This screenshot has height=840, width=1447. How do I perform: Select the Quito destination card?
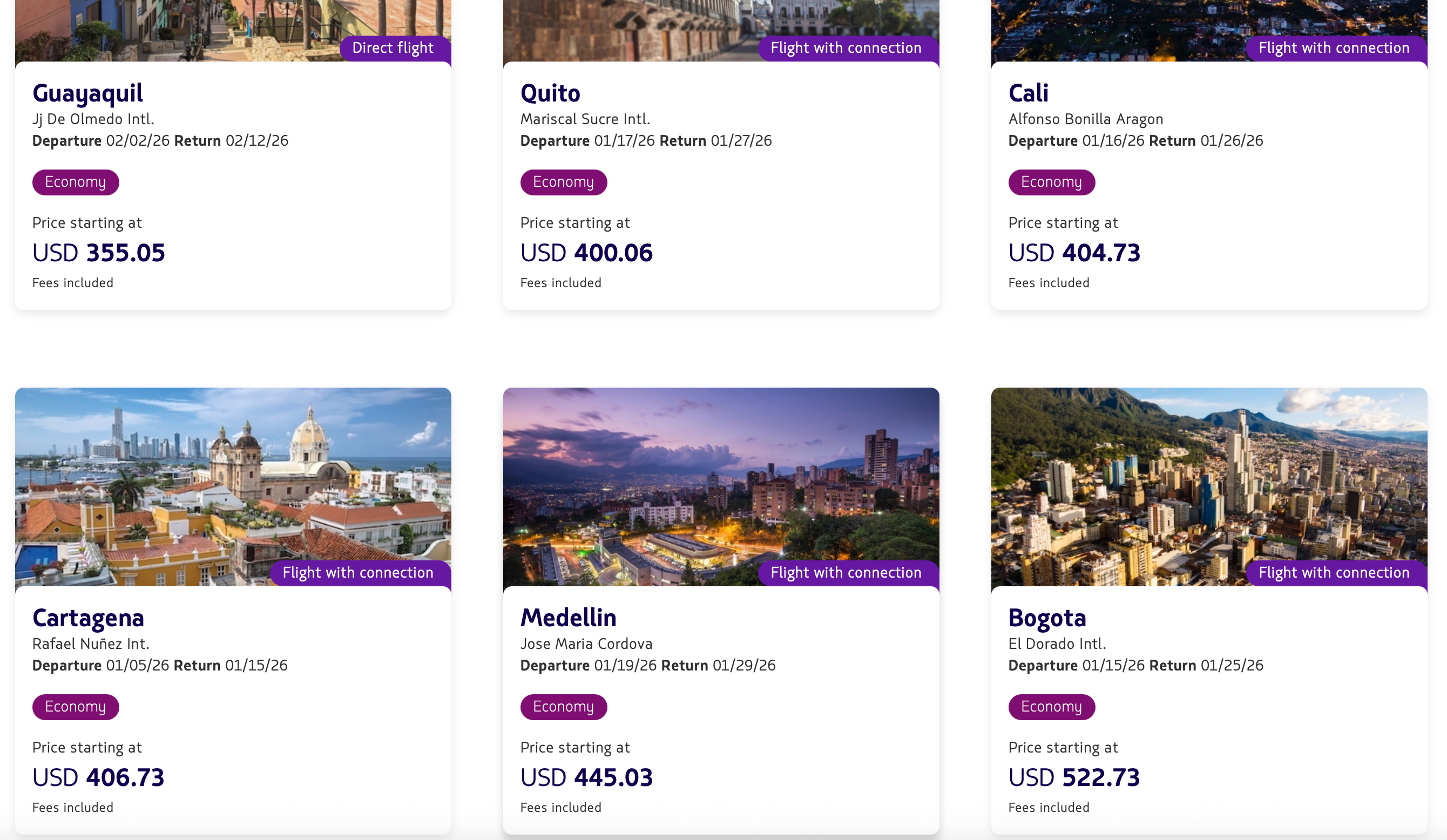click(x=721, y=189)
